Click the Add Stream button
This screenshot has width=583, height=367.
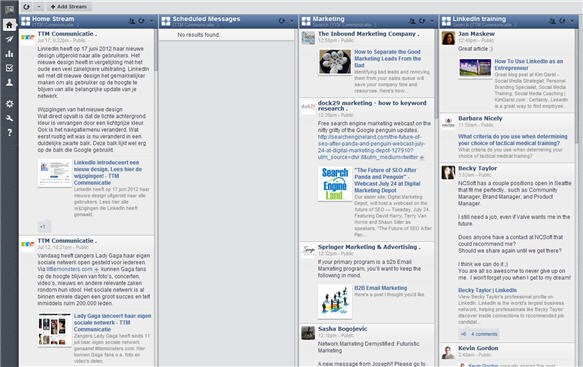pyautogui.click(x=69, y=6)
